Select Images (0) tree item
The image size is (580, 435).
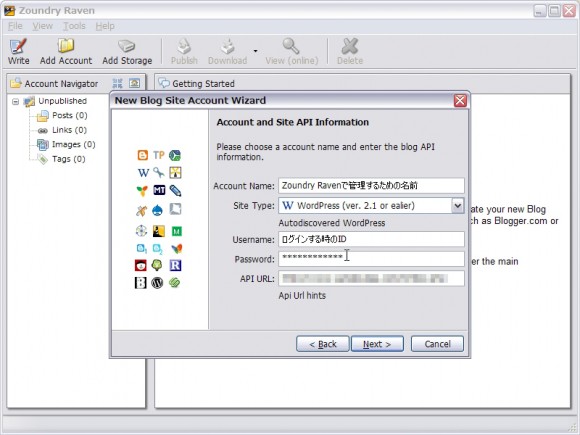(x=73, y=144)
